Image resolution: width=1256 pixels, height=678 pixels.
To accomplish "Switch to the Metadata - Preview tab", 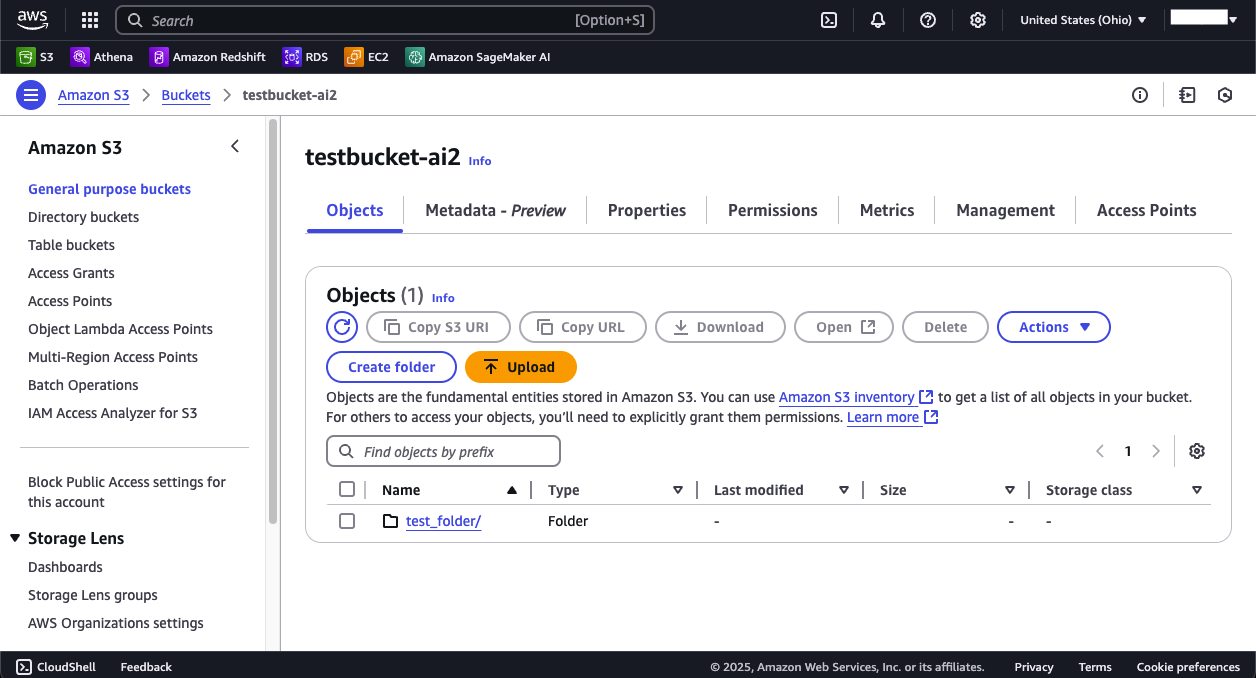I will point(495,210).
